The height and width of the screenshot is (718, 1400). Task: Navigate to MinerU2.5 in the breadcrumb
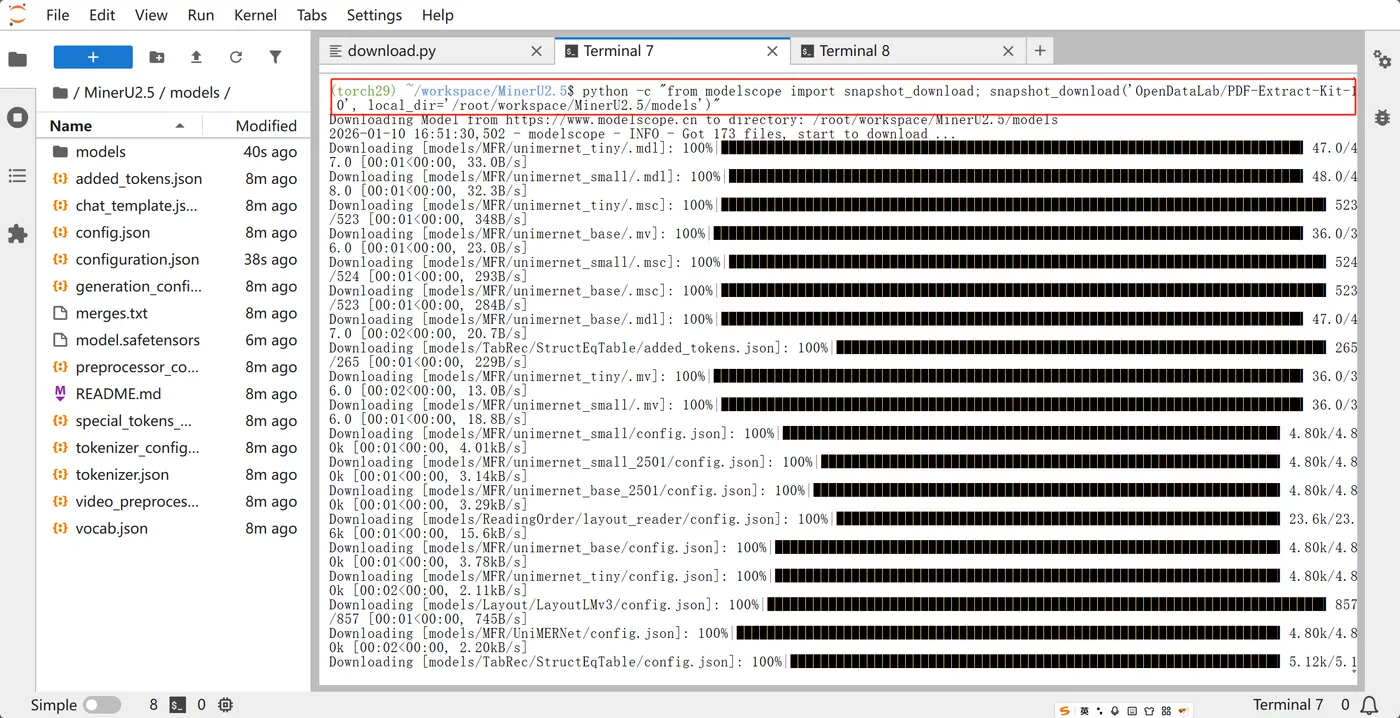point(120,93)
